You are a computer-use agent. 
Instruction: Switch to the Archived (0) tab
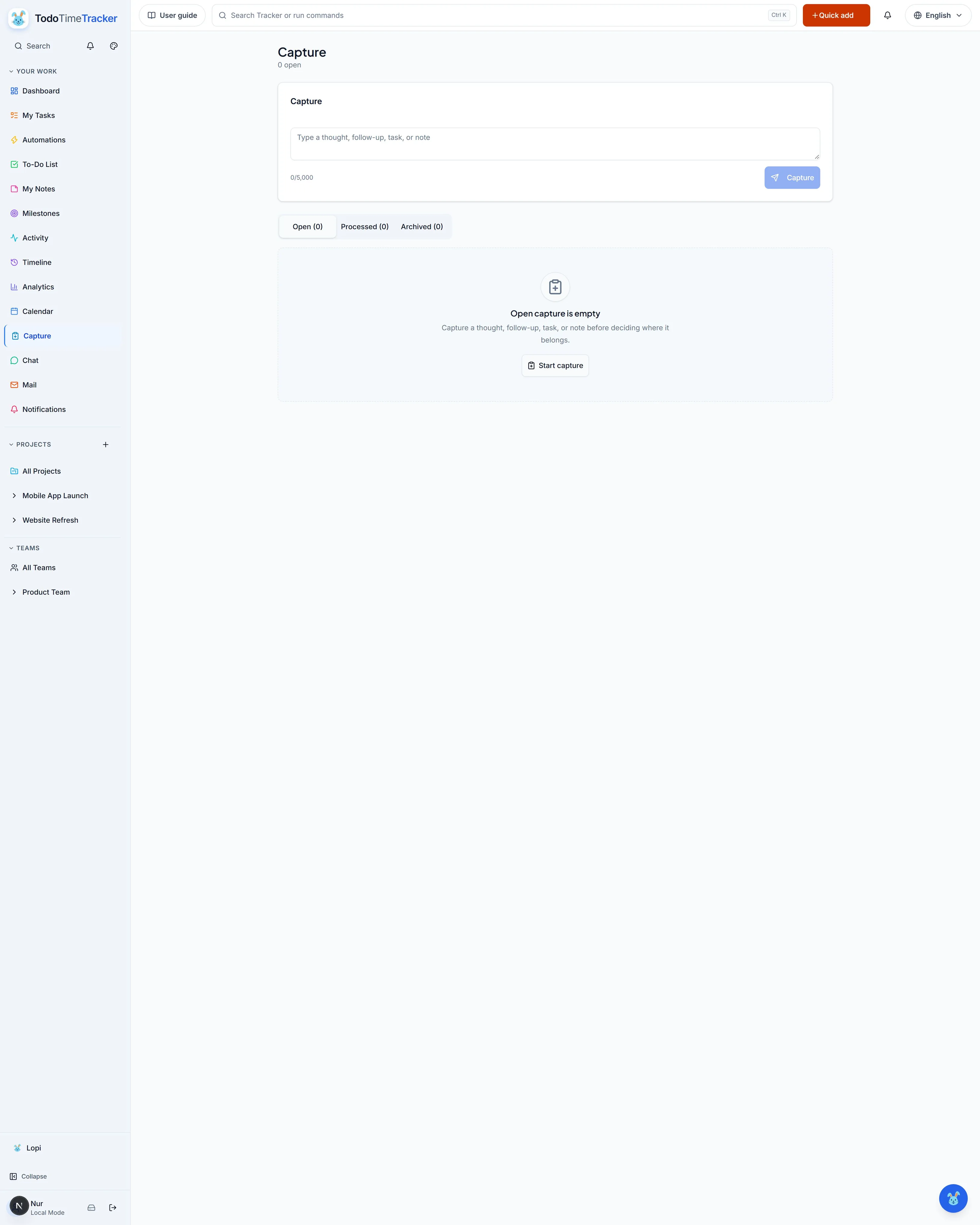[421, 227]
